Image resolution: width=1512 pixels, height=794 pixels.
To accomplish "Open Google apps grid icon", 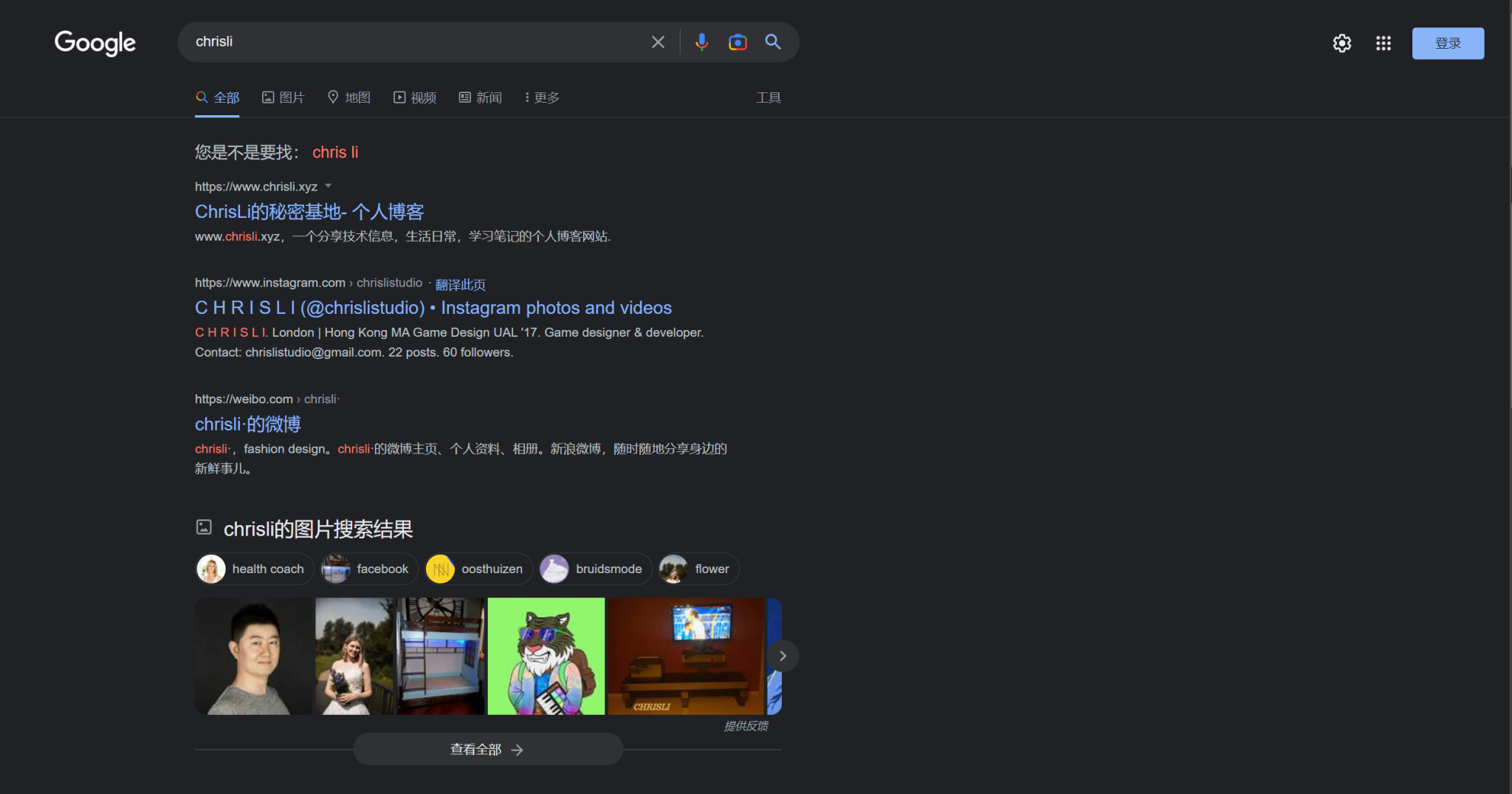I will pyautogui.click(x=1384, y=44).
